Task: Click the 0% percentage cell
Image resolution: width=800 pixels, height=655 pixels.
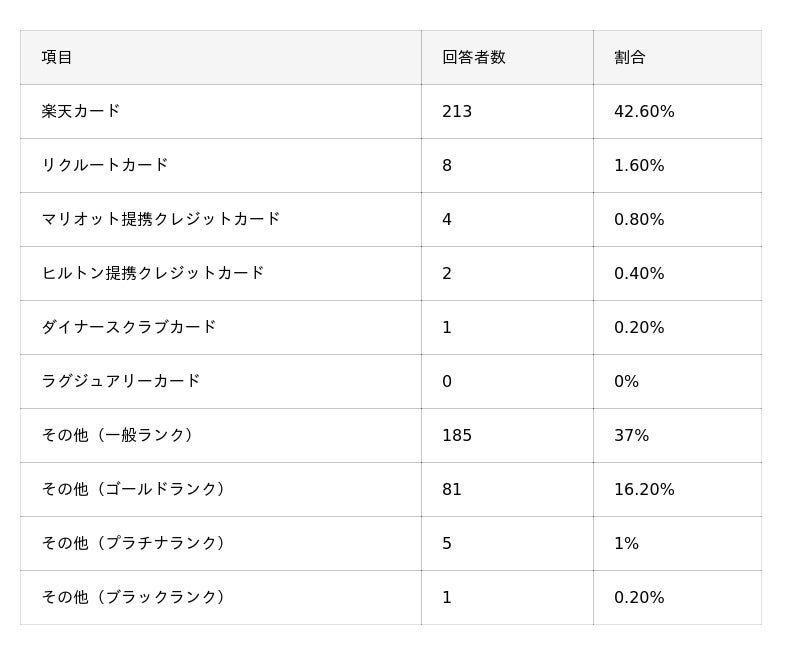Action: 626,381
